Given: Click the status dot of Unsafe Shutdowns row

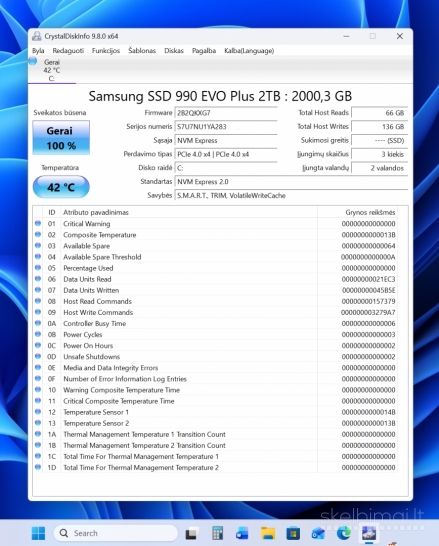Looking at the screenshot, I should [38, 357].
